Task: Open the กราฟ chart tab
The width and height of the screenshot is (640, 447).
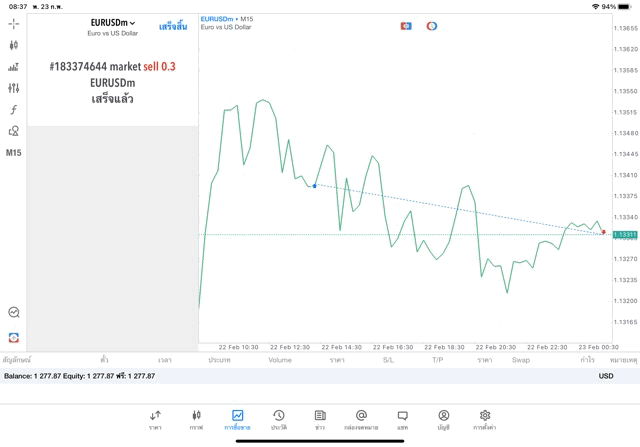Action: click(196, 420)
